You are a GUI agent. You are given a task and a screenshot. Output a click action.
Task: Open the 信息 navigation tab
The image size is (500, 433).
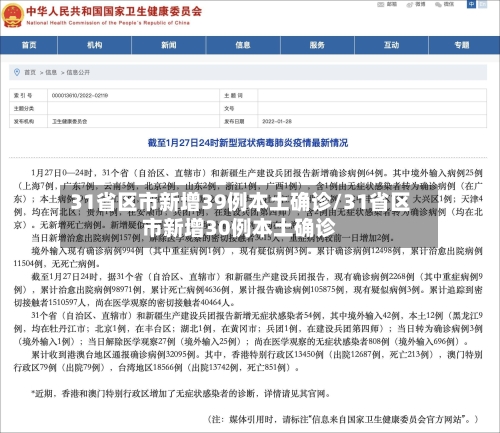(x=243, y=45)
